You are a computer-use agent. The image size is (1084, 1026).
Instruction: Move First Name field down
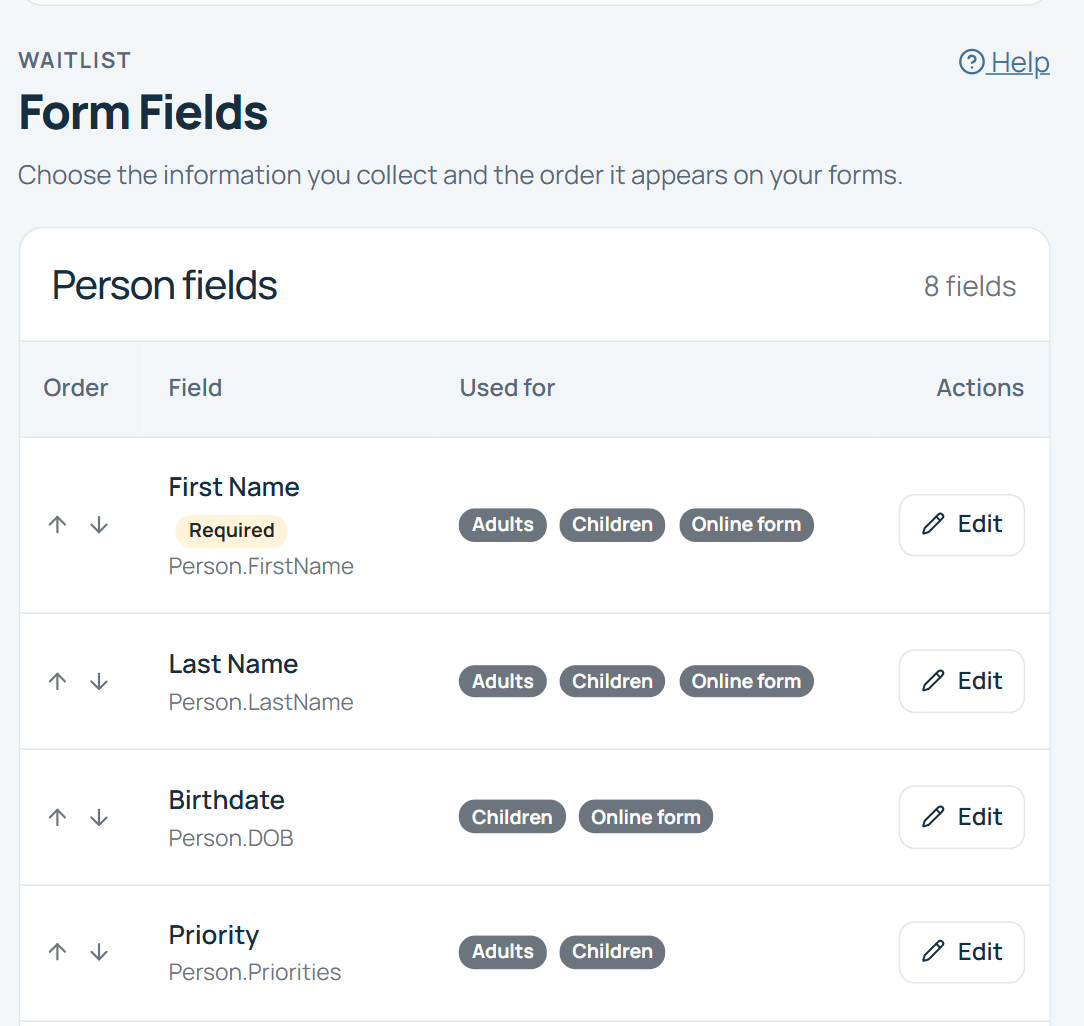pyautogui.click(x=99, y=525)
